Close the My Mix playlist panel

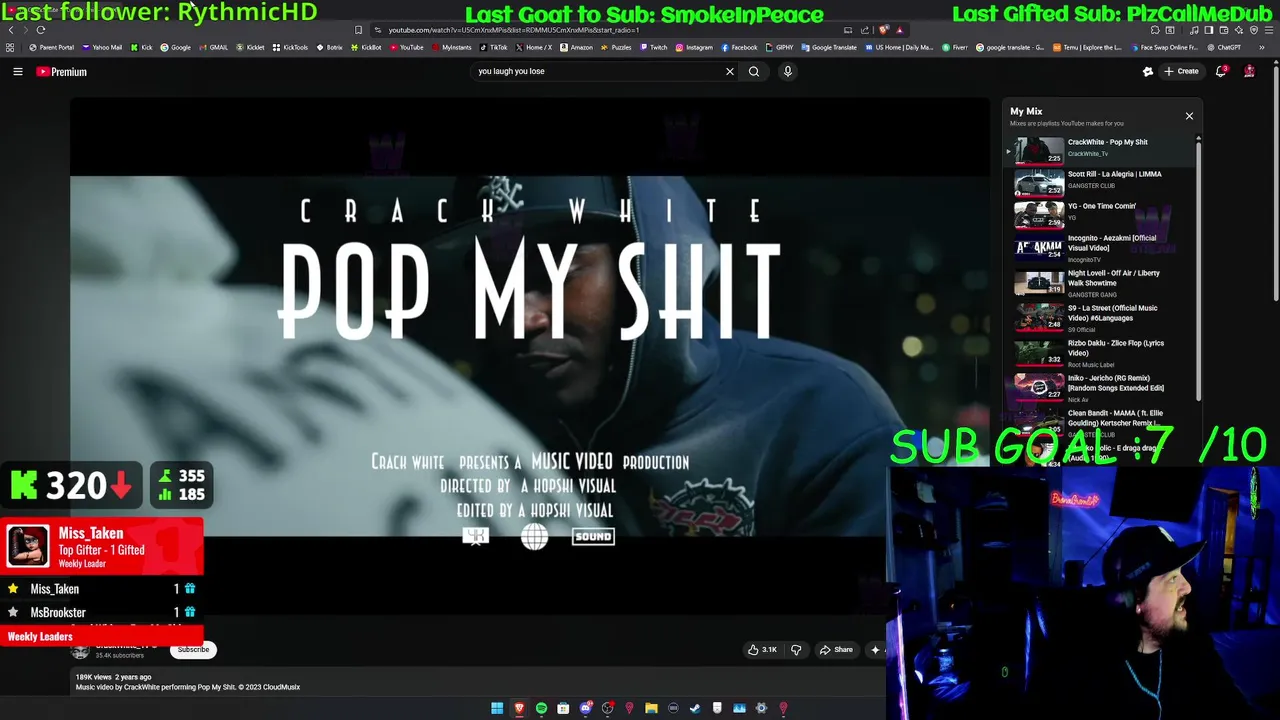[x=1189, y=116]
